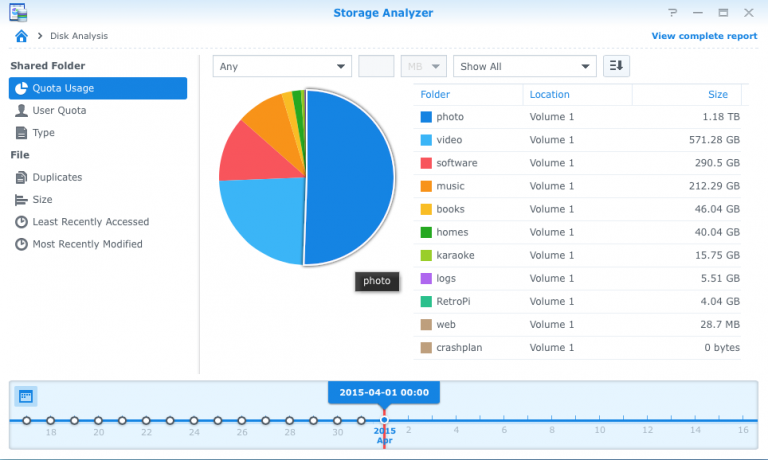This screenshot has width=768, height=460.
Task: Select the timeline marker above day 30
Action: pos(337,420)
